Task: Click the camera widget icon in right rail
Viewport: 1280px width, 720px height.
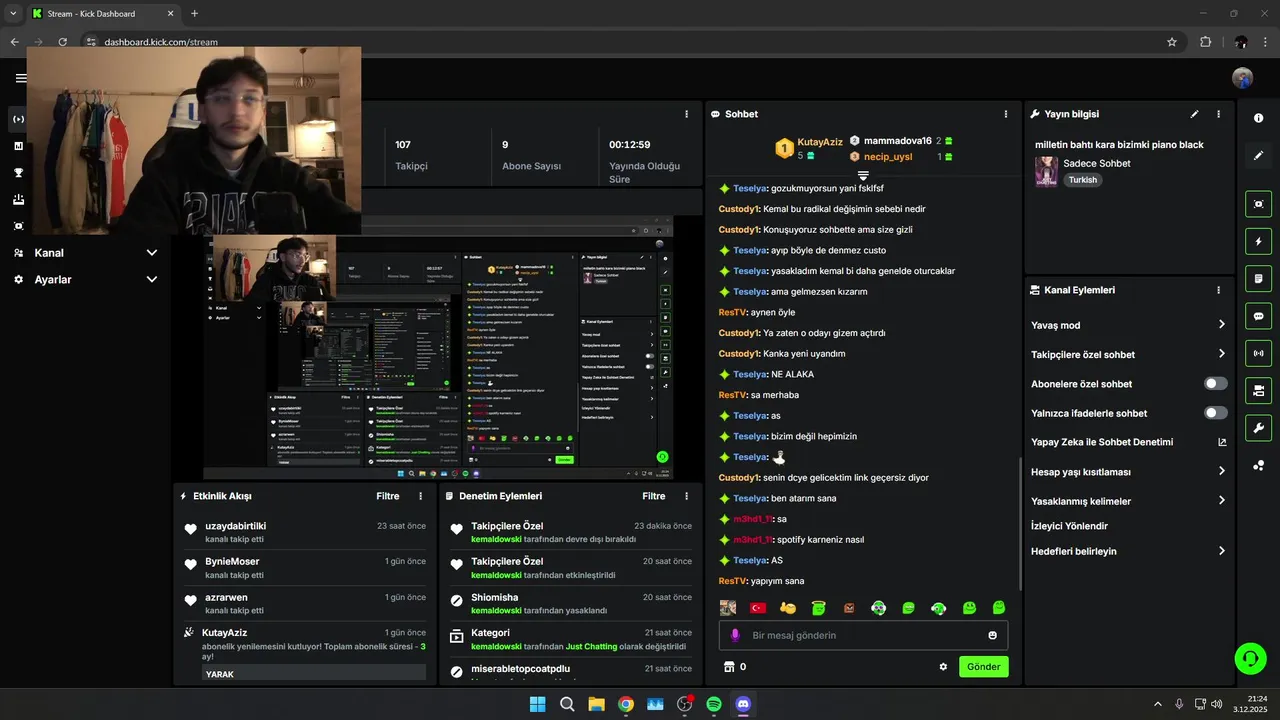Action: 1258,390
